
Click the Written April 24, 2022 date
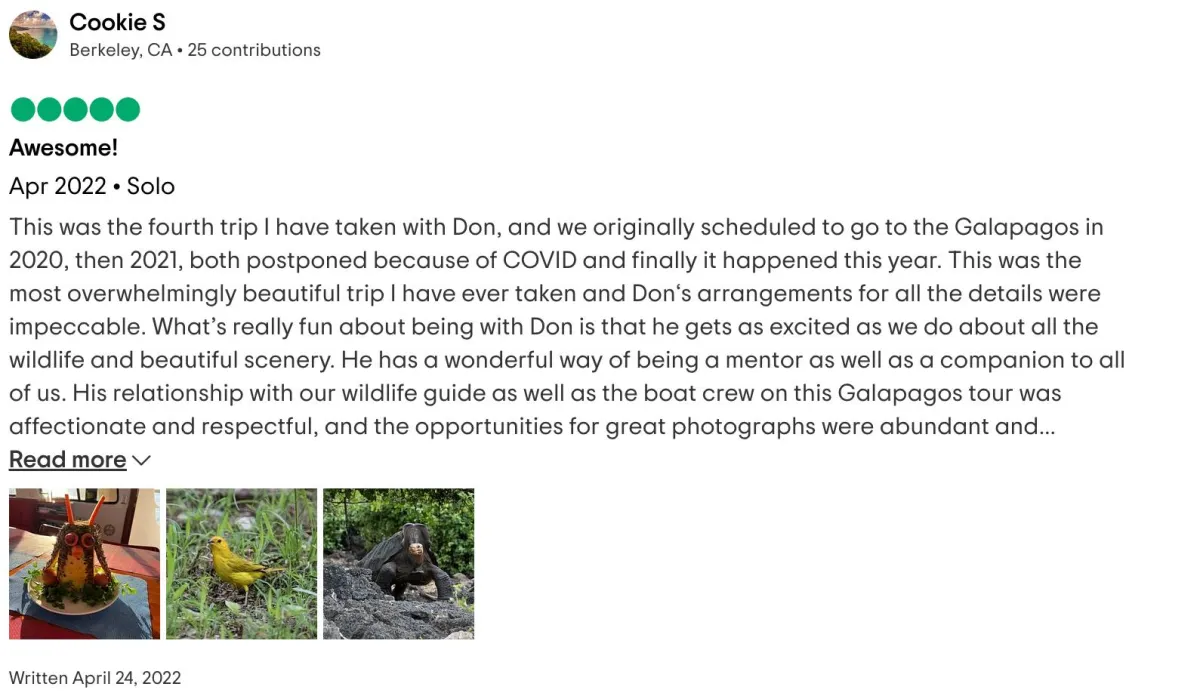[x=95, y=678]
